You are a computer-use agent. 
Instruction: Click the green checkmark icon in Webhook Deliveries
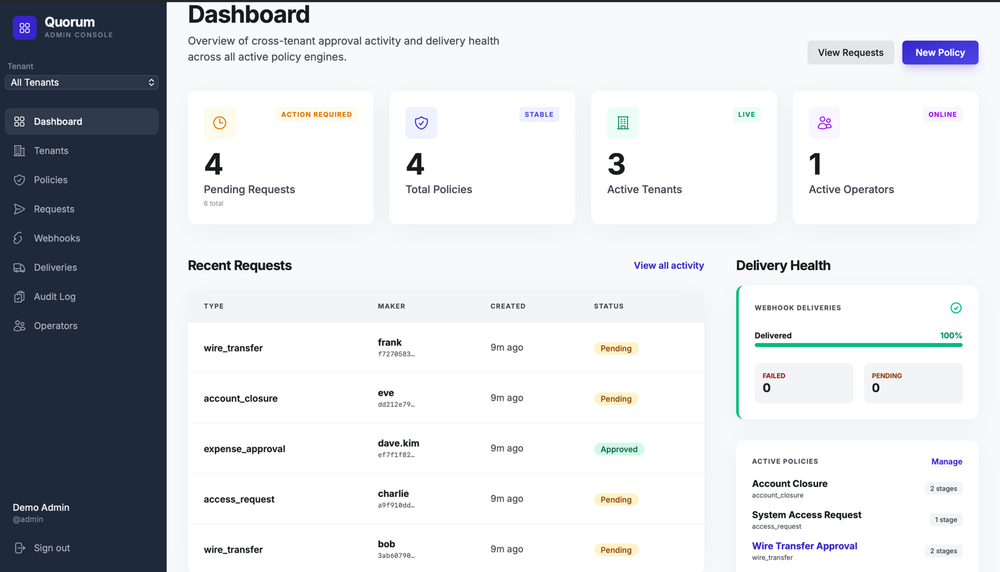pyautogui.click(x=956, y=308)
